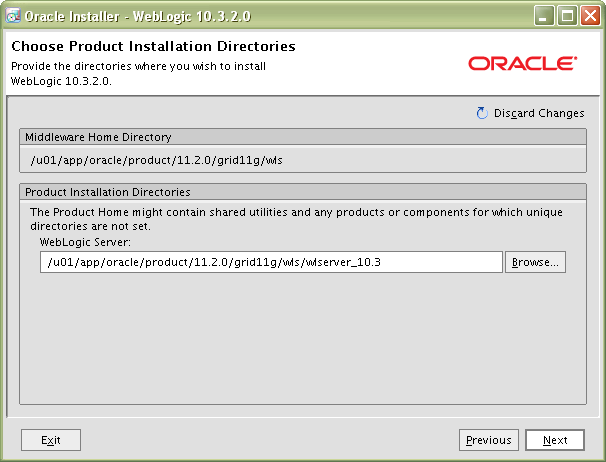Click the Oracle logo in the header
This screenshot has width=606, height=462.
(x=521, y=64)
